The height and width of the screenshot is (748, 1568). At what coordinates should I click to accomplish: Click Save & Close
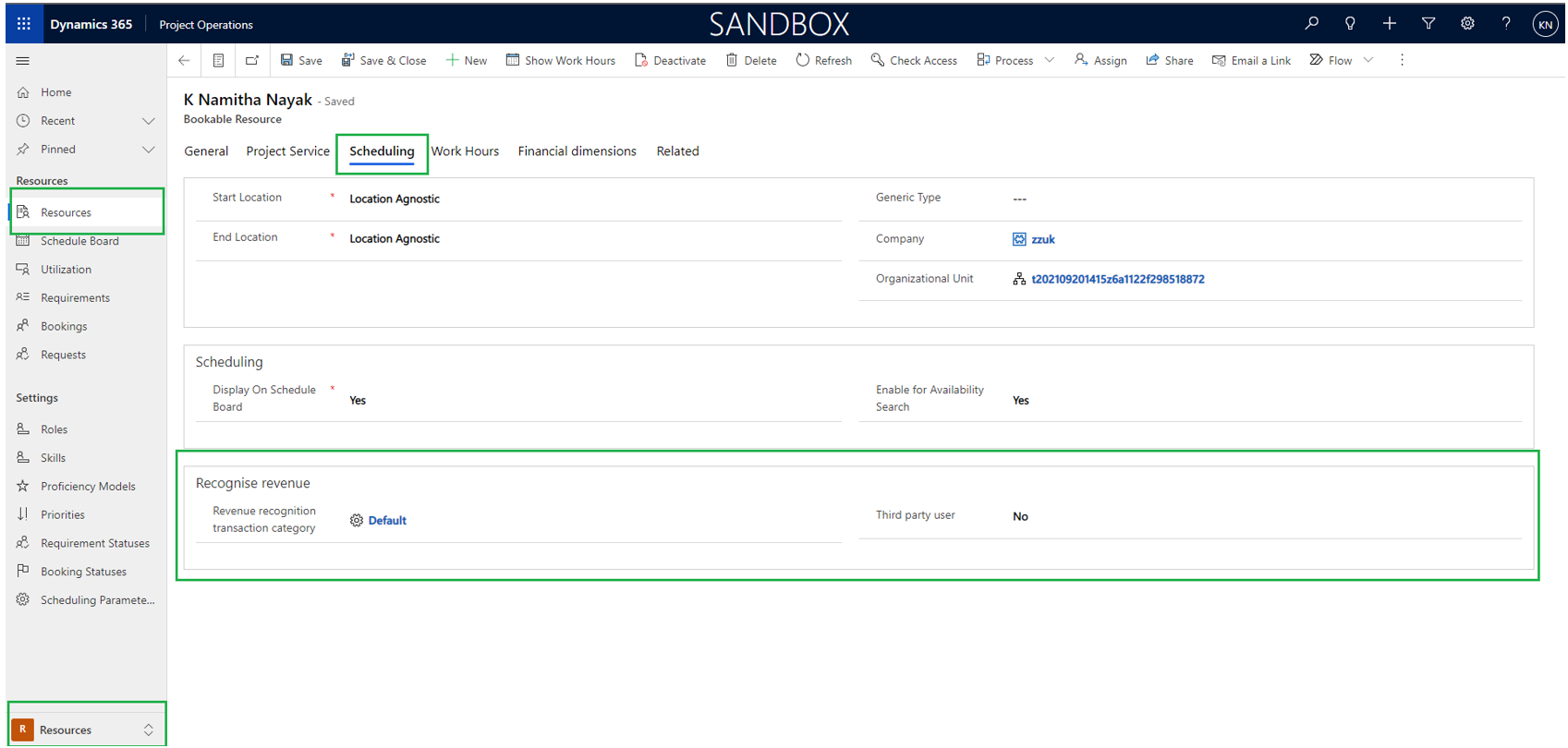383,61
